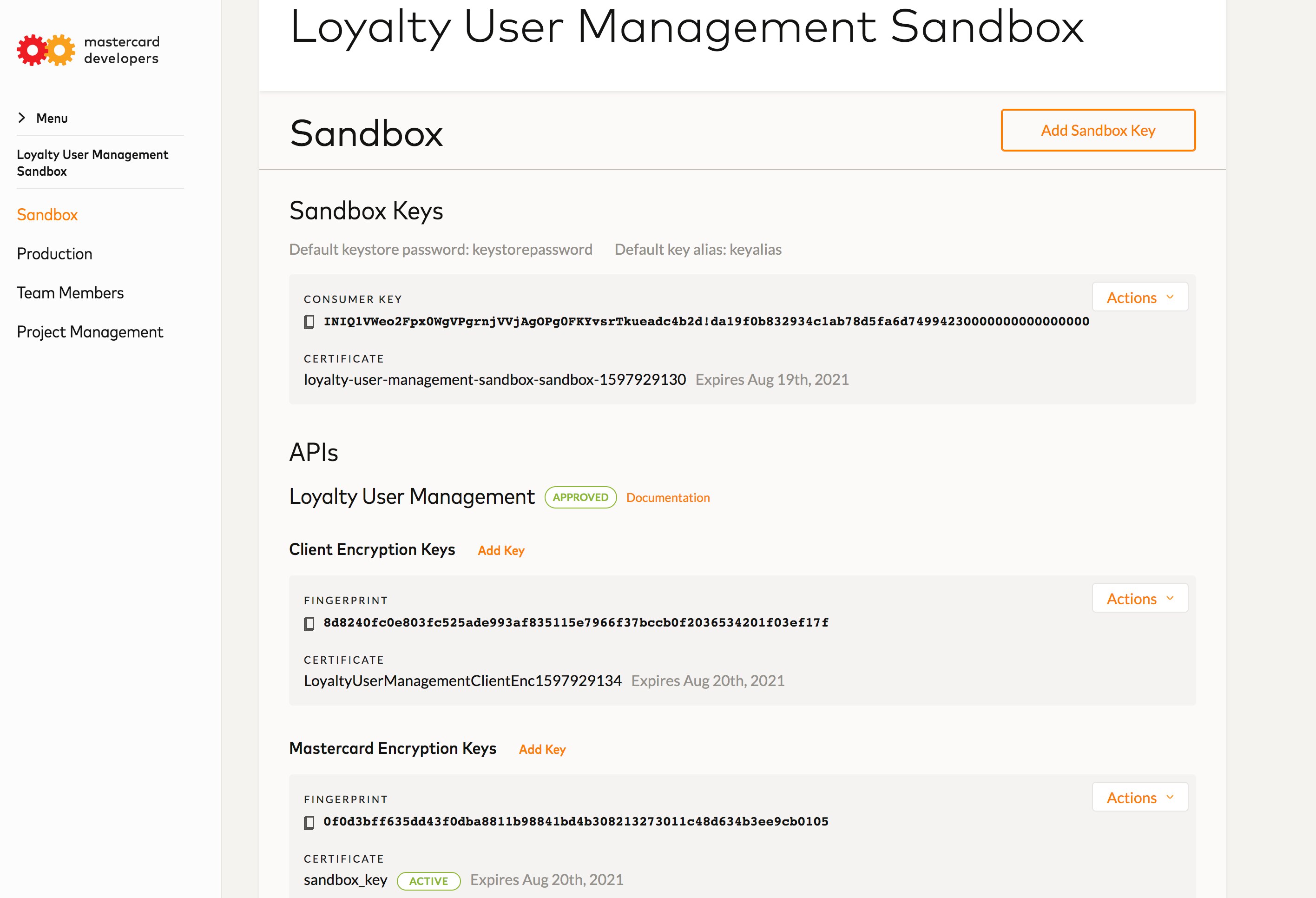Copy the Client Encryption fingerprint via clipboard icon
Viewport: 1316px width, 898px height.
[309, 623]
